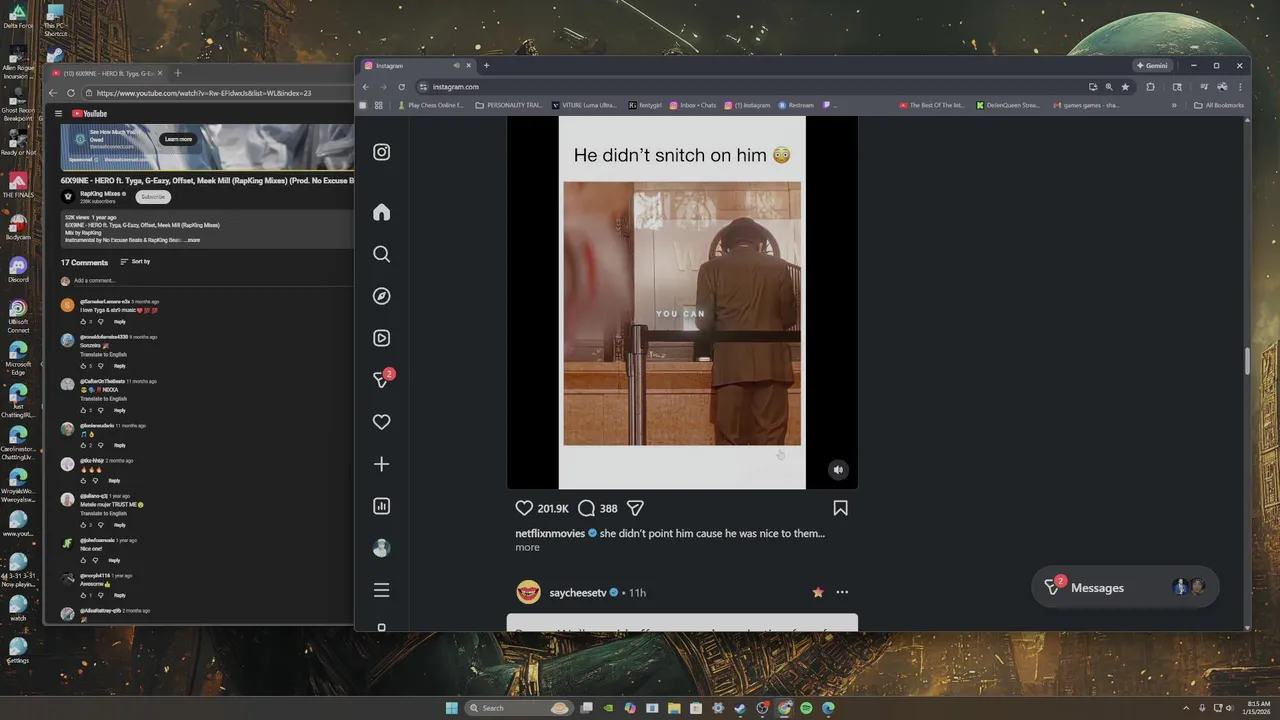The width and height of the screenshot is (1280, 720).
Task: Open Instagram Search in sidebar
Action: point(381,254)
